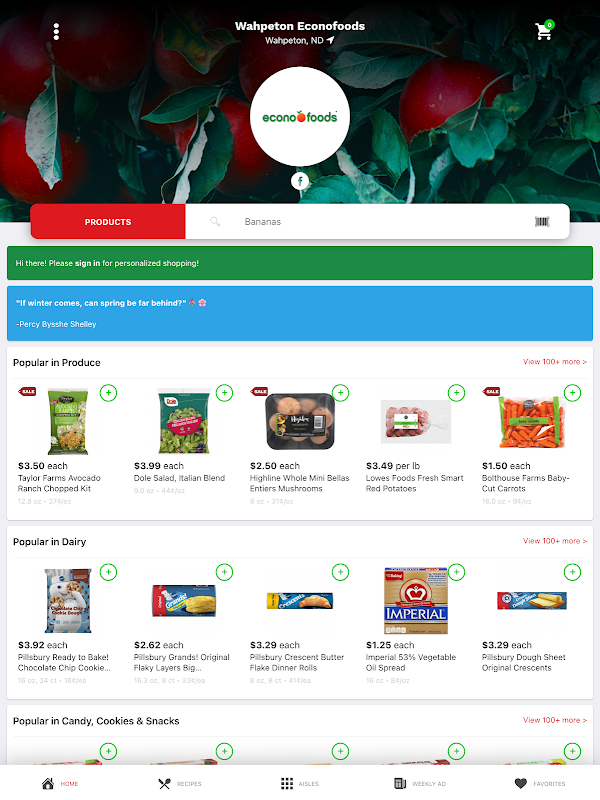Screen dimensions: 600x800
Task: Add Taylor Farms Avocado Ranch Kit to cart
Action: tap(108, 393)
